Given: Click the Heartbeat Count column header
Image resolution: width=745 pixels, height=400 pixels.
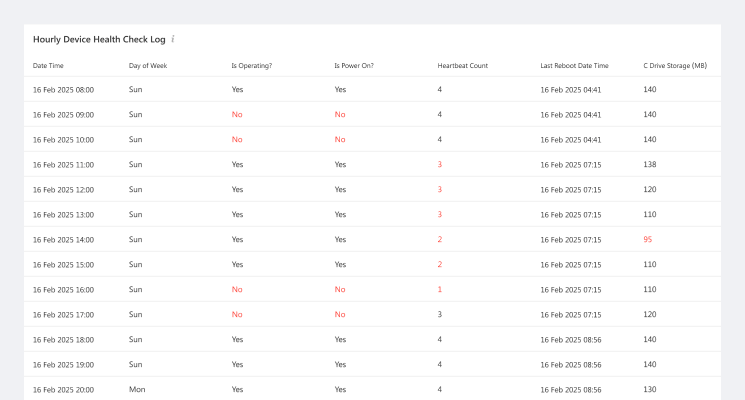Looking at the screenshot, I should click(462, 66).
